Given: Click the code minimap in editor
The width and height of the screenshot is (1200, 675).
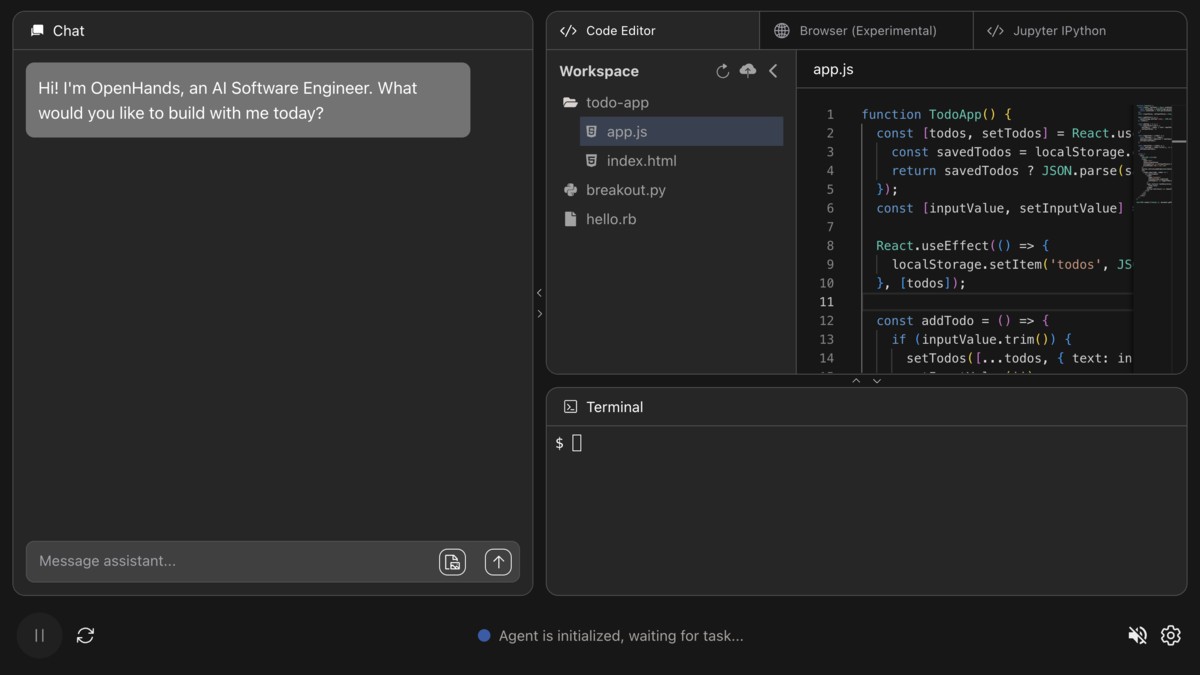Looking at the screenshot, I should click(1153, 155).
